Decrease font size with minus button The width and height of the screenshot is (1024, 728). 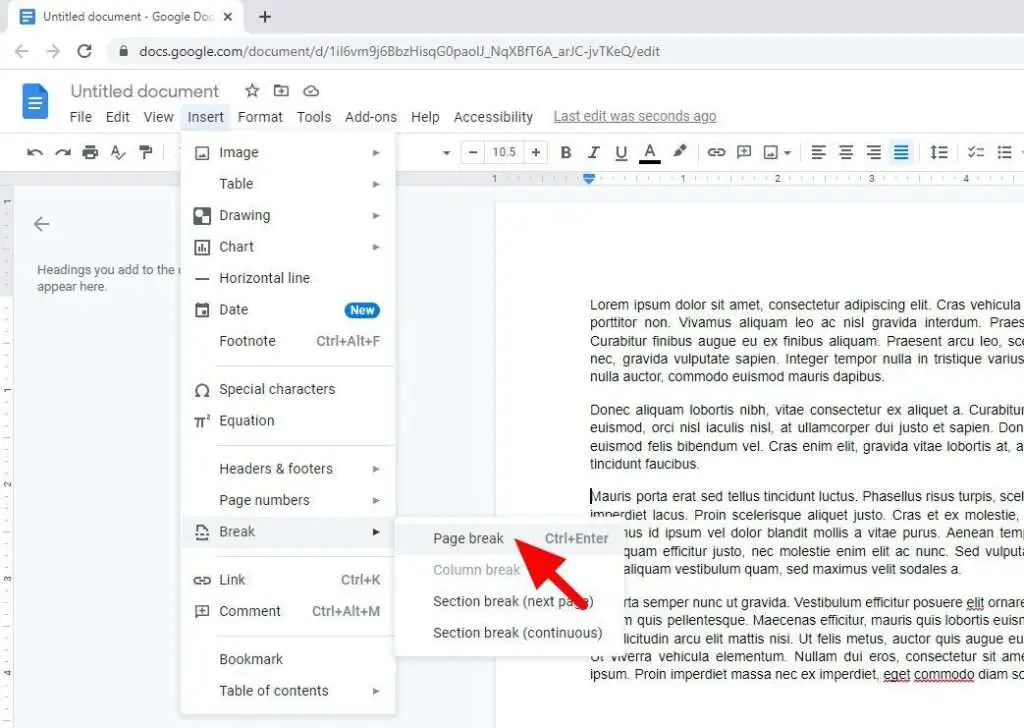(x=473, y=153)
